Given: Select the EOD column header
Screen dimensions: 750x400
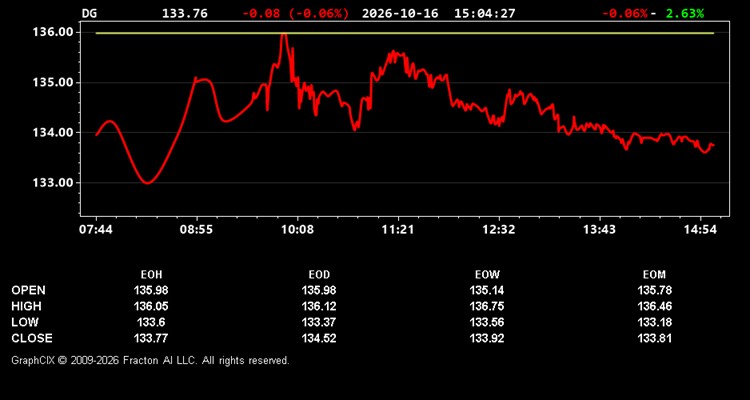Looking at the screenshot, I should (319, 275).
